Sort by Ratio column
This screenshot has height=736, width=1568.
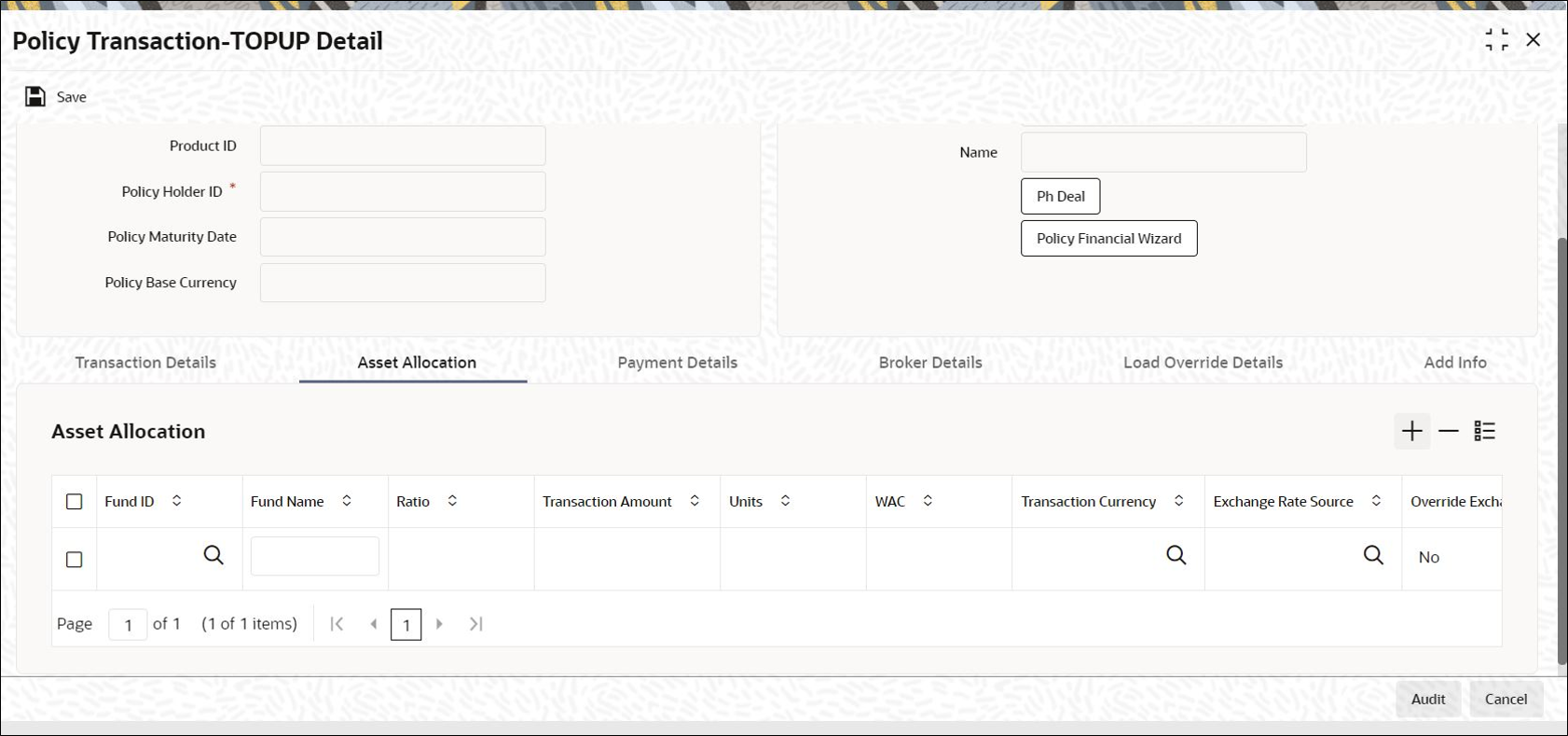pyautogui.click(x=452, y=501)
